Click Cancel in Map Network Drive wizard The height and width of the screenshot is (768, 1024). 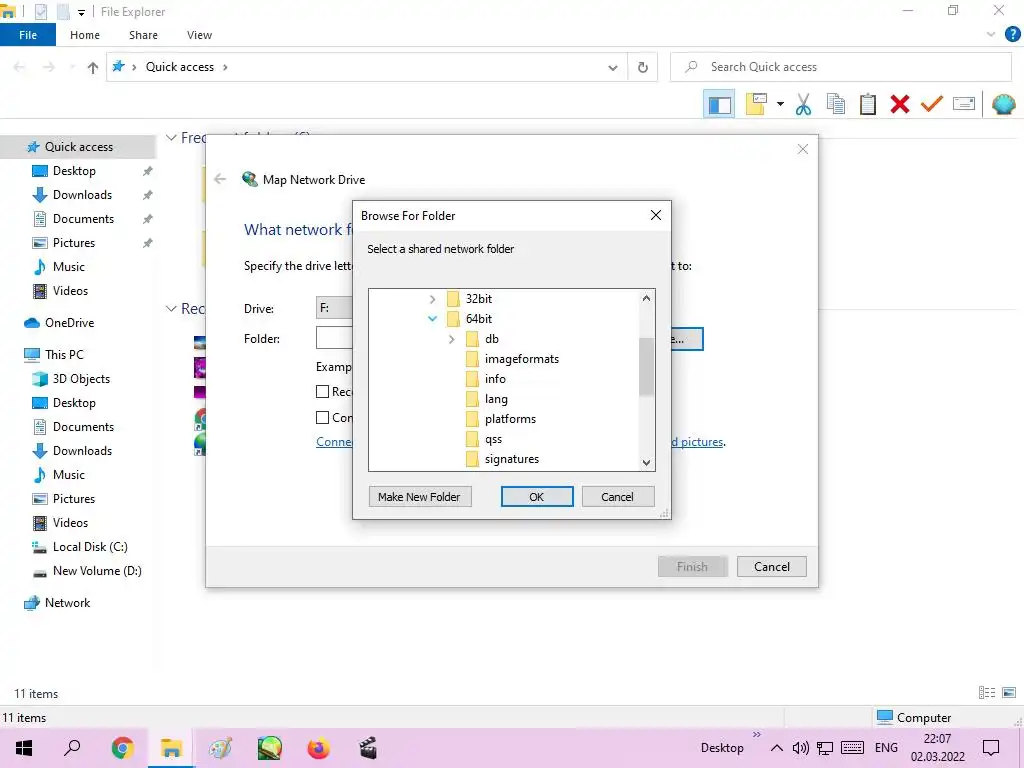point(772,566)
